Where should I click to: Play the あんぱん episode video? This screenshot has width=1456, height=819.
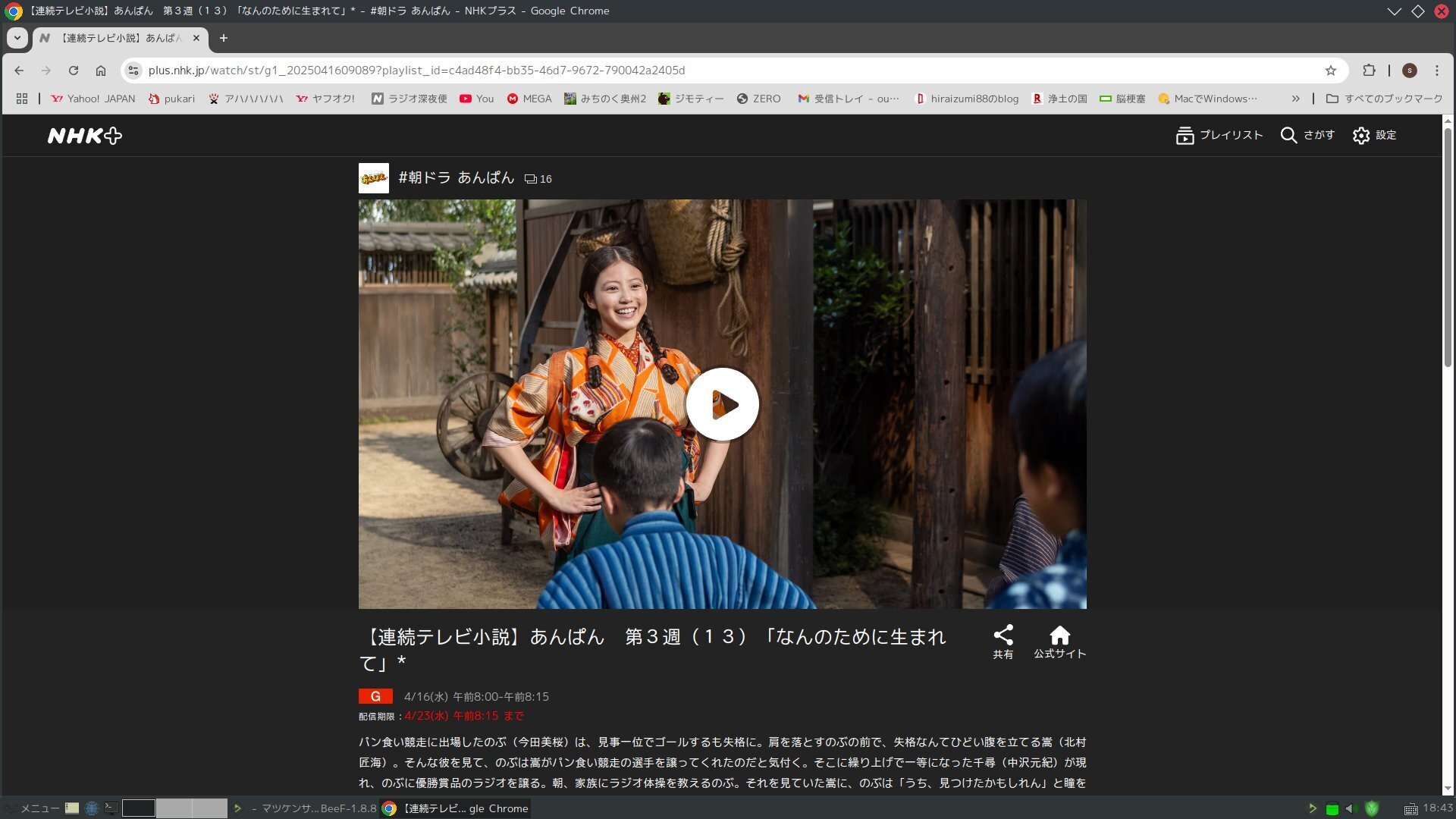point(722,404)
